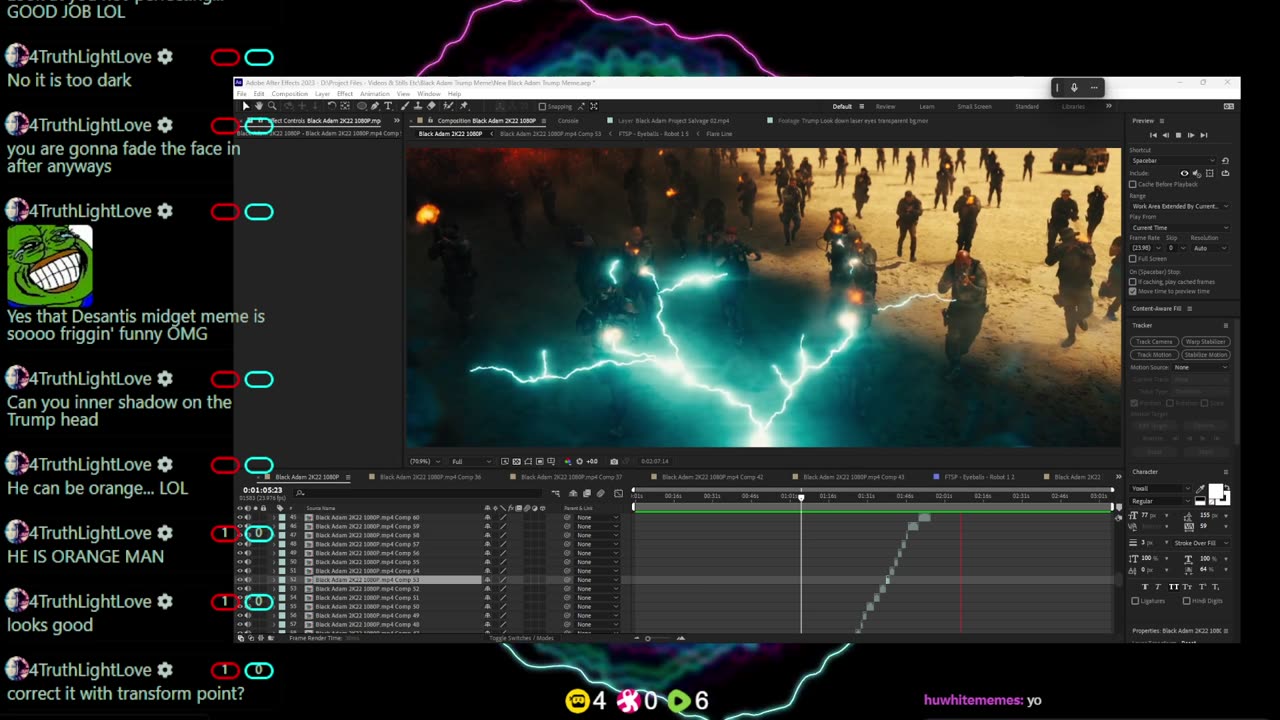This screenshot has width=1280, height=720.
Task: Reset preview shortcut settings icon
Action: pyautogui.click(x=1225, y=161)
